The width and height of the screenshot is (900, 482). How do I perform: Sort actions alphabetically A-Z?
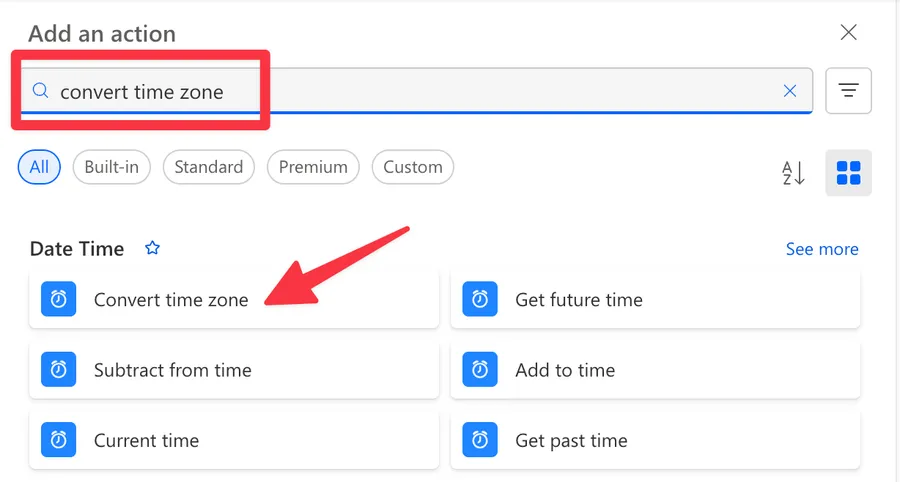pos(793,172)
